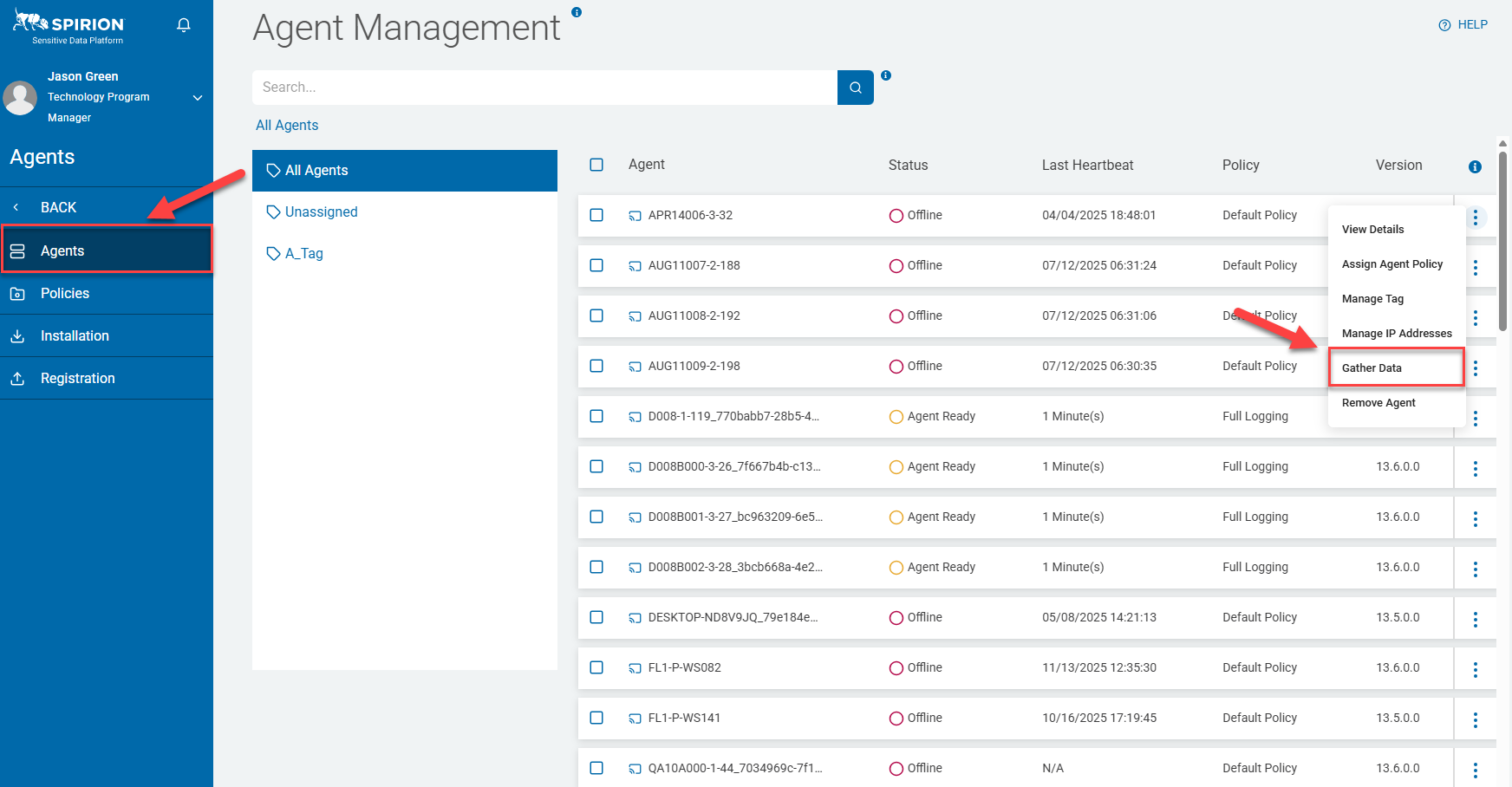Image resolution: width=1512 pixels, height=787 pixels.
Task: Open Installation section in sidebar
Action: [x=75, y=335]
